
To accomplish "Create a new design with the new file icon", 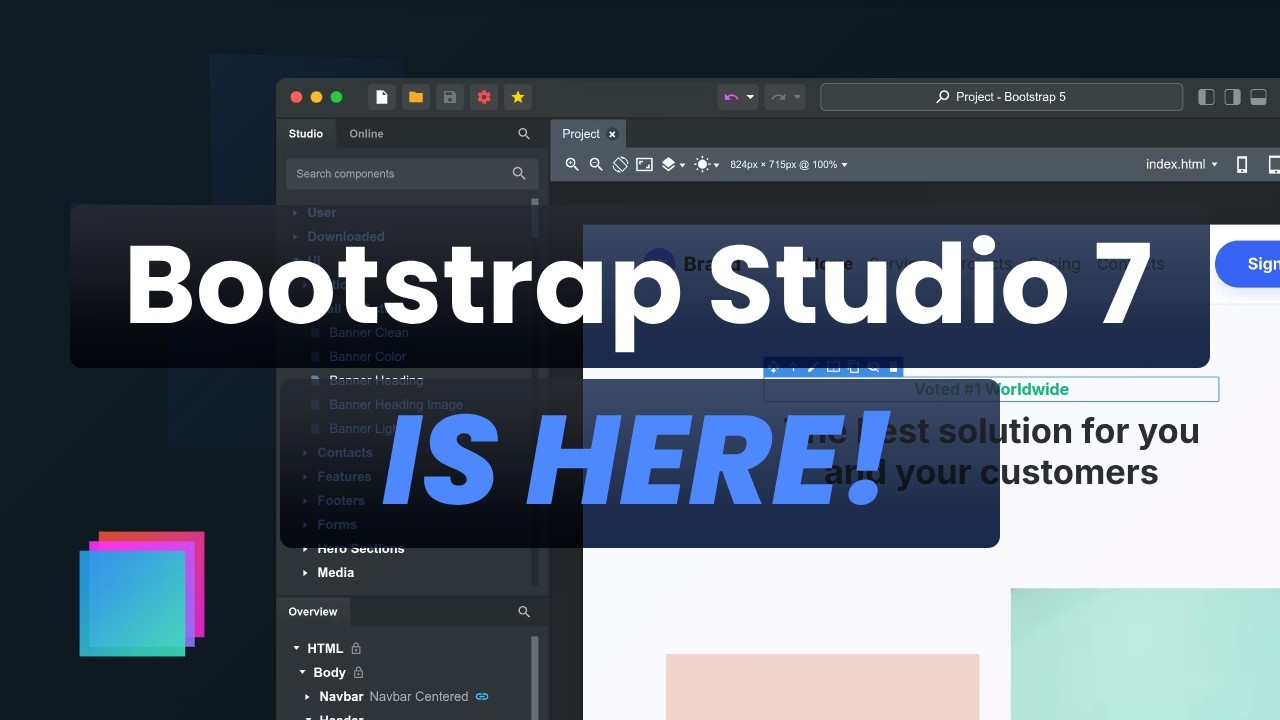I will (x=381, y=96).
